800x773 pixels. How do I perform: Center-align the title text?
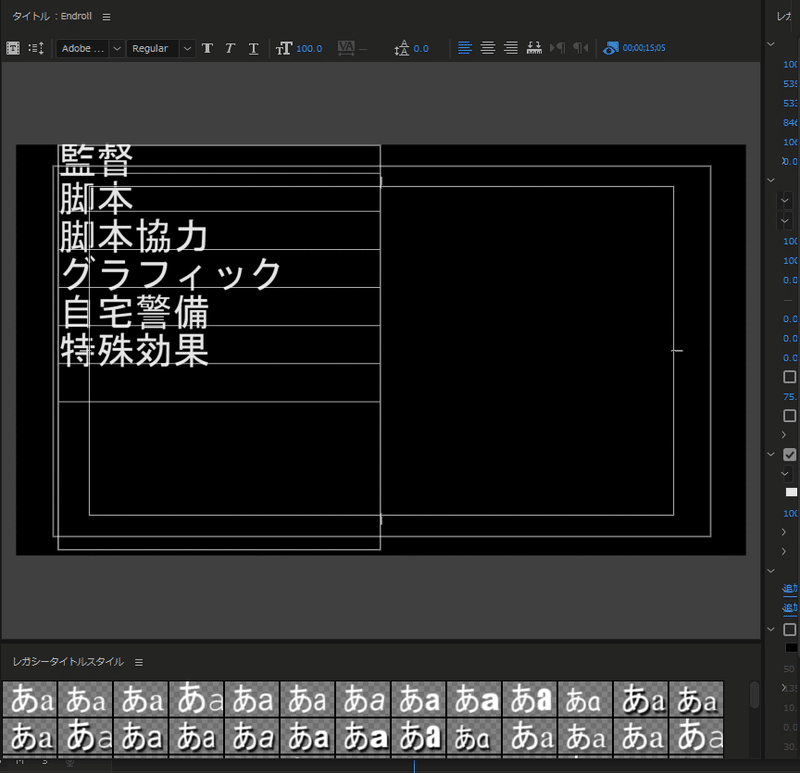[x=488, y=48]
